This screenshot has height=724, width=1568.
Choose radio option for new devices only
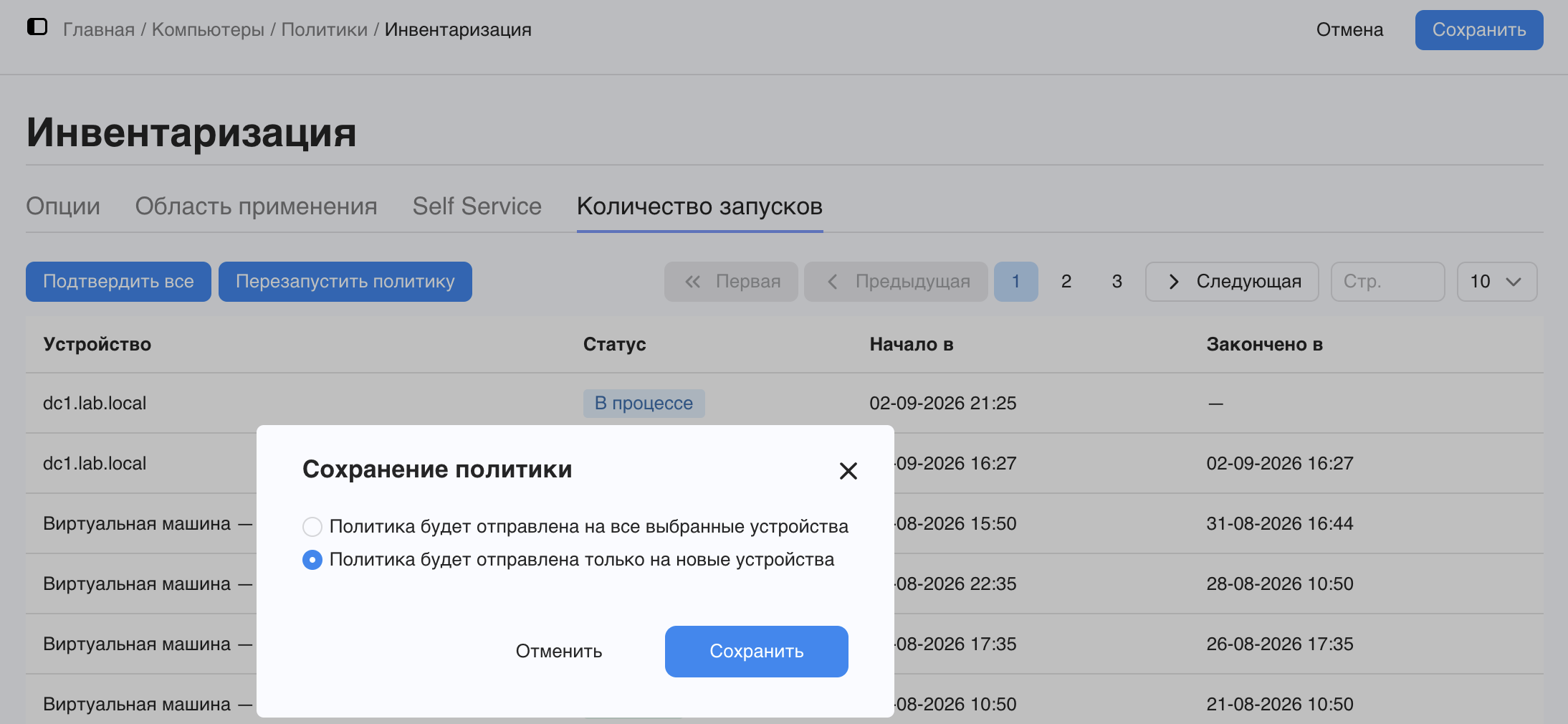[x=312, y=560]
